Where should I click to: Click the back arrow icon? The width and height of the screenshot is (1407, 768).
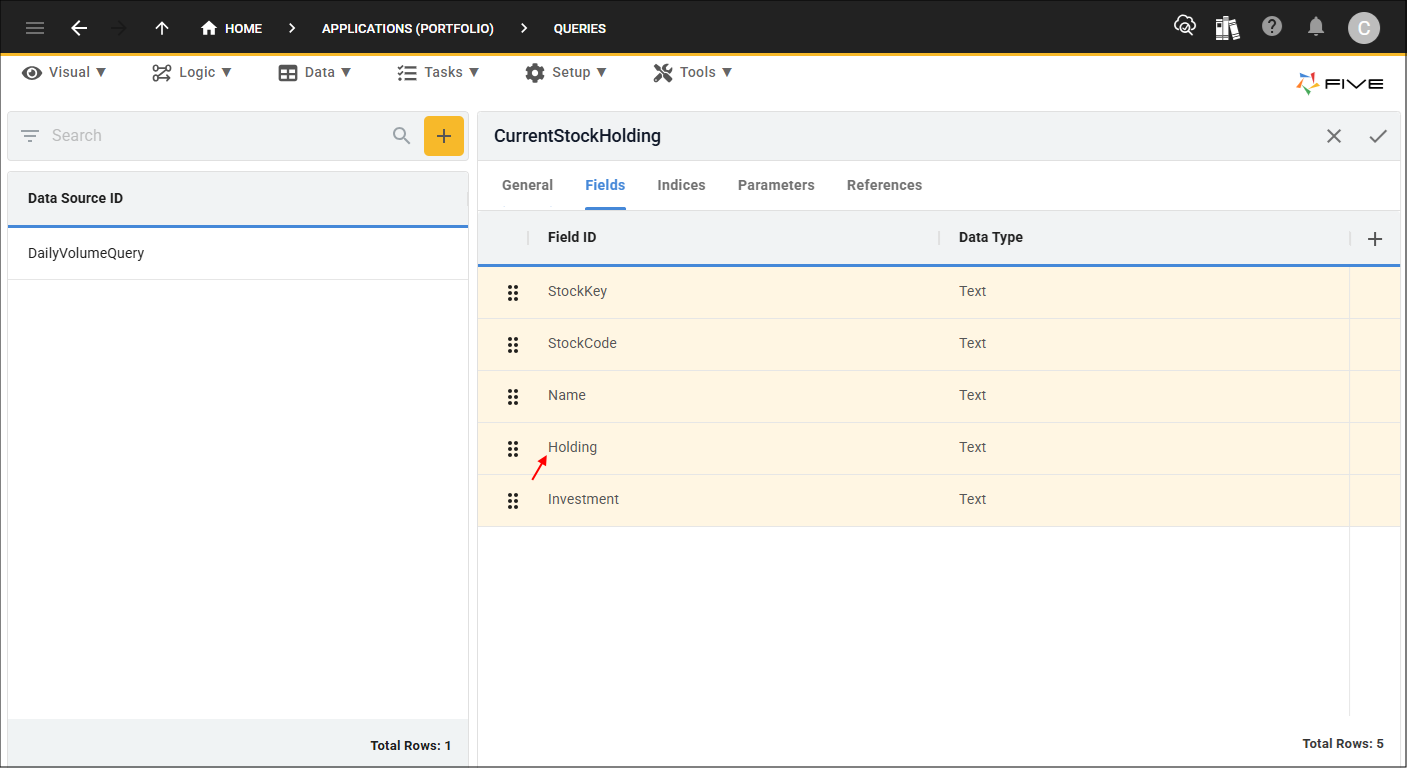(x=79, y=28)
